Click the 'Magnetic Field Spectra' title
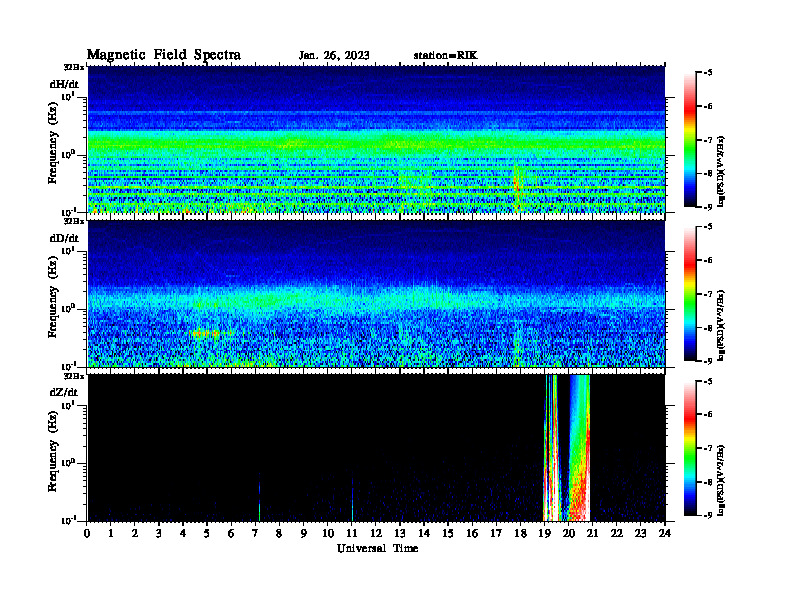Screen dimensions: 792x612 (x=164, y=55)
